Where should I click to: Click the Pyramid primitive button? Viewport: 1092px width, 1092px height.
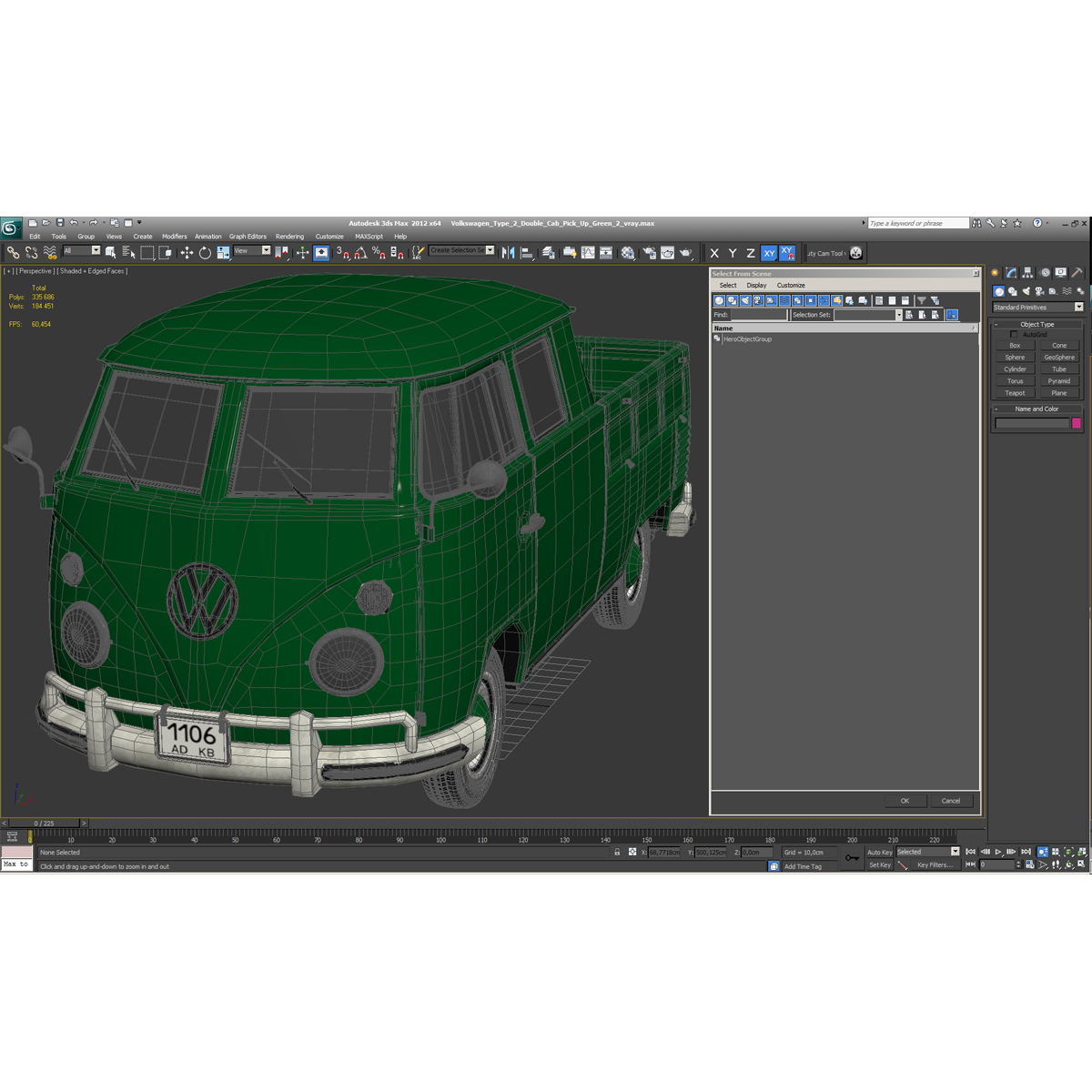coord(1059,381)
